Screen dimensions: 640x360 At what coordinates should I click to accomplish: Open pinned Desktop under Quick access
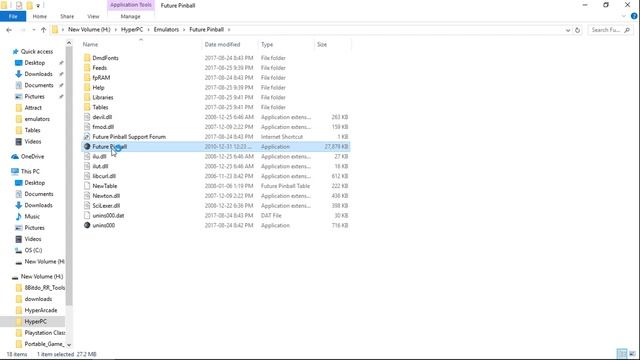coord(35,63)
